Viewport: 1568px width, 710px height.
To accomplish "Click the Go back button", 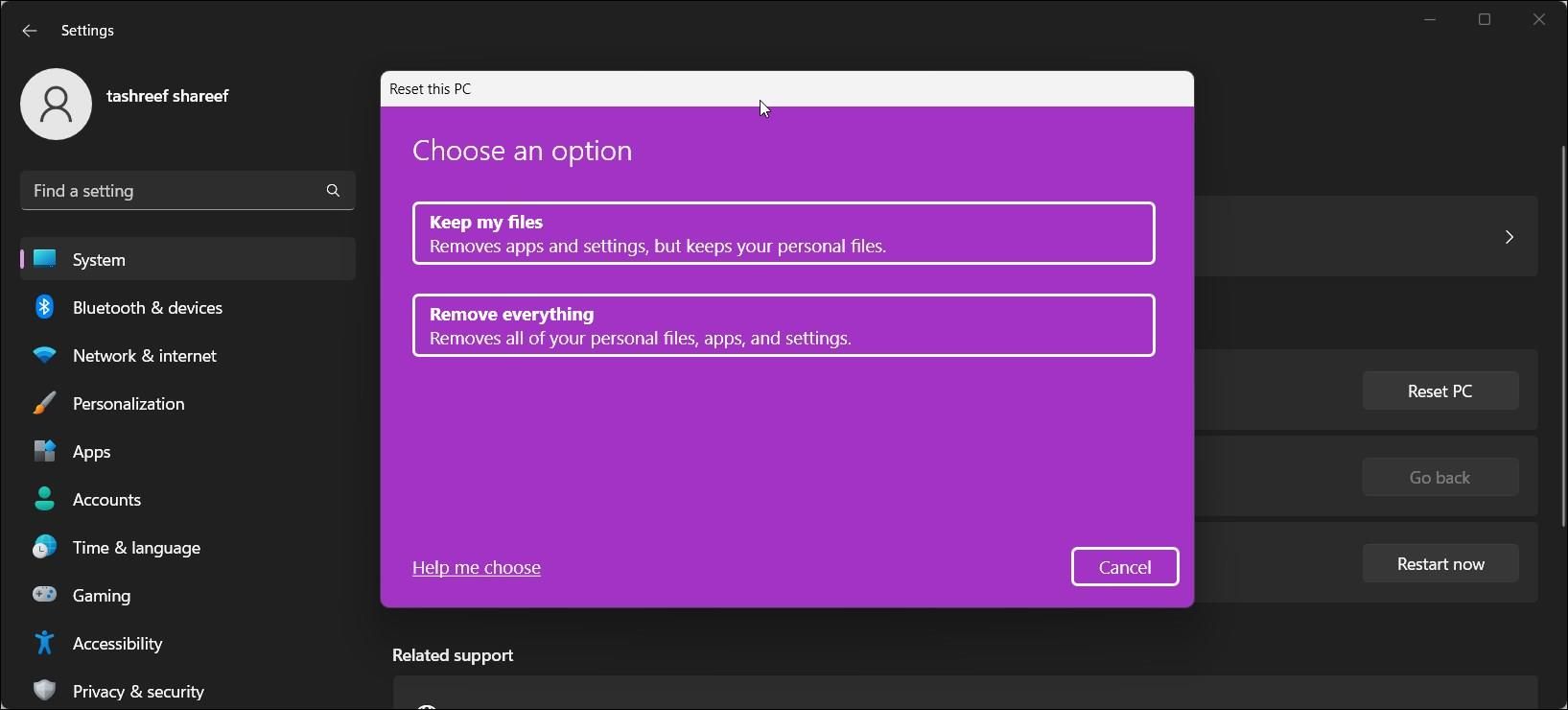I will (1440, 477).
